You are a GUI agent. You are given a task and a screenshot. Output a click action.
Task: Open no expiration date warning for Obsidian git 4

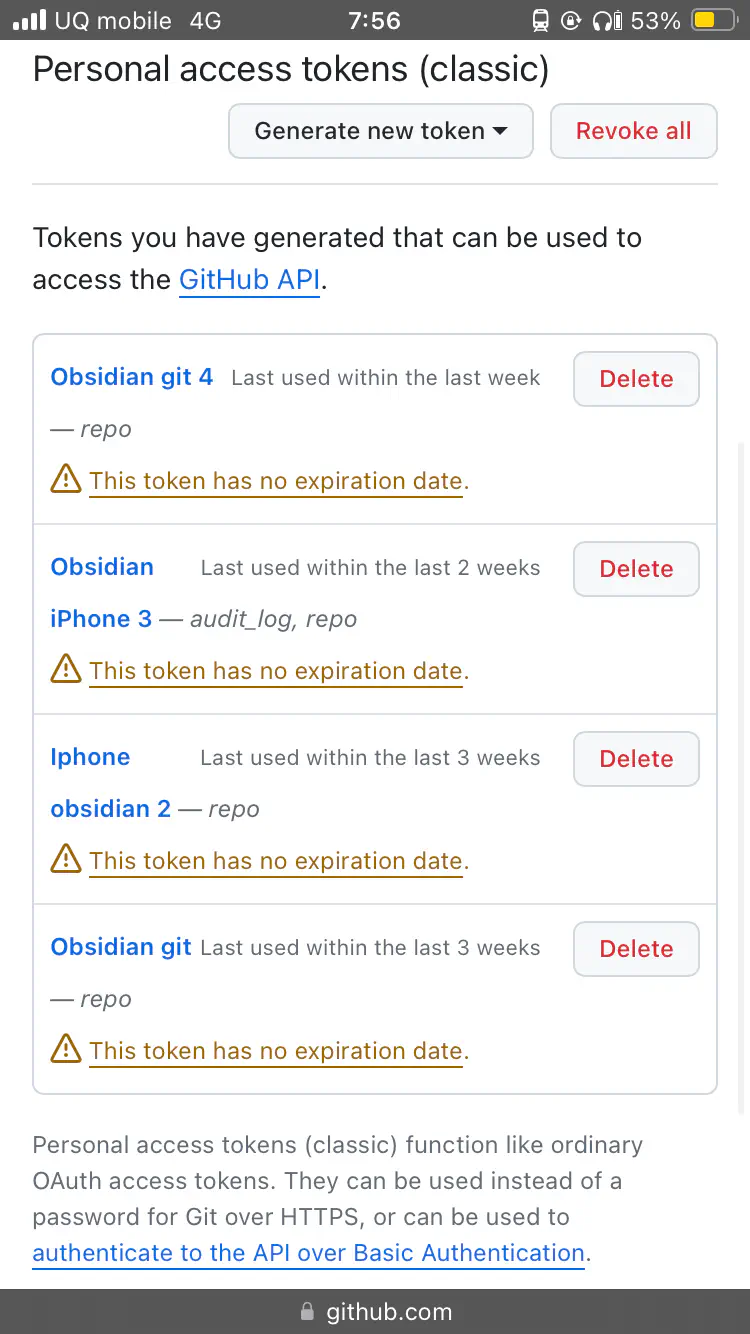point(276,481)
